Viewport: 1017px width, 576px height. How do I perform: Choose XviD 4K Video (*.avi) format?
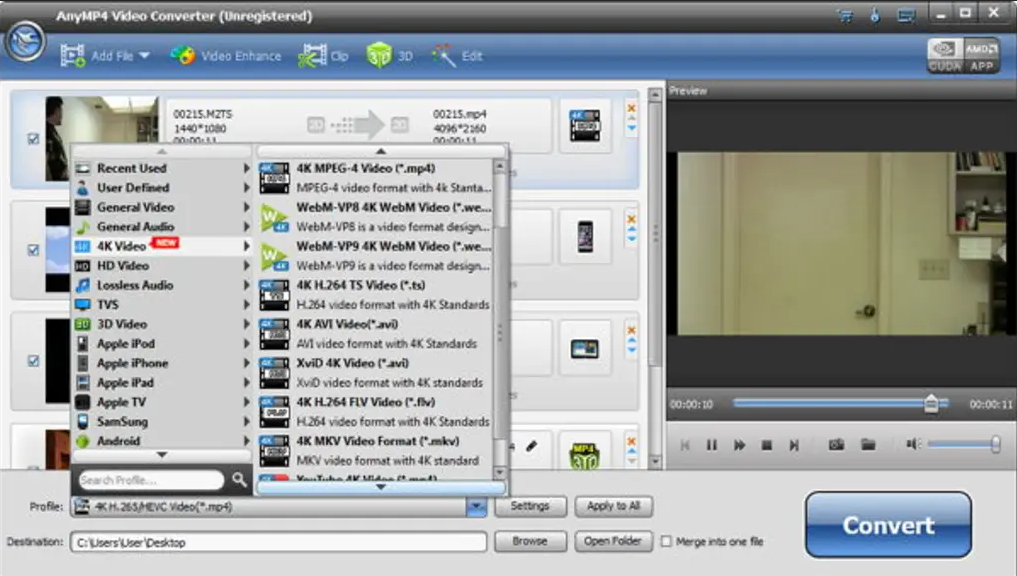[376, 372]
